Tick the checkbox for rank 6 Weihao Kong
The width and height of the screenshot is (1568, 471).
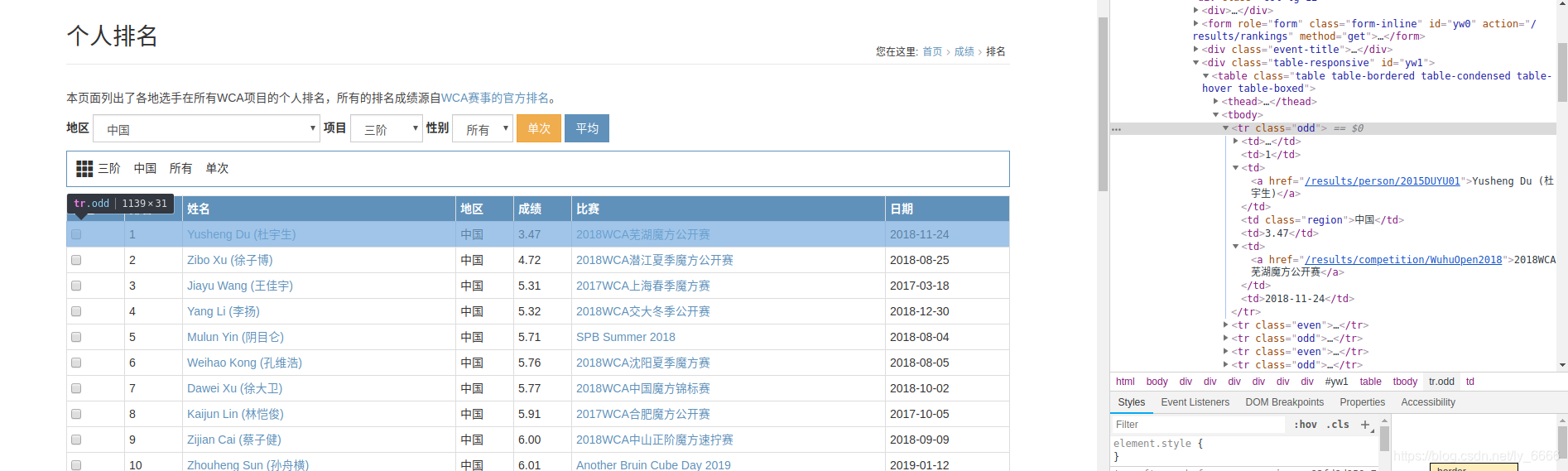tap(76, 363)
